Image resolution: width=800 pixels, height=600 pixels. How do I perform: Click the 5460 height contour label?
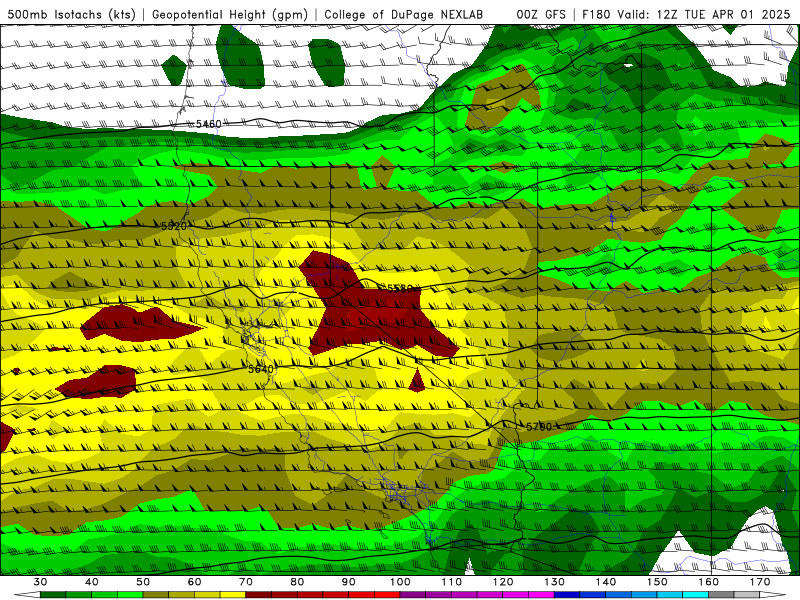209,124
